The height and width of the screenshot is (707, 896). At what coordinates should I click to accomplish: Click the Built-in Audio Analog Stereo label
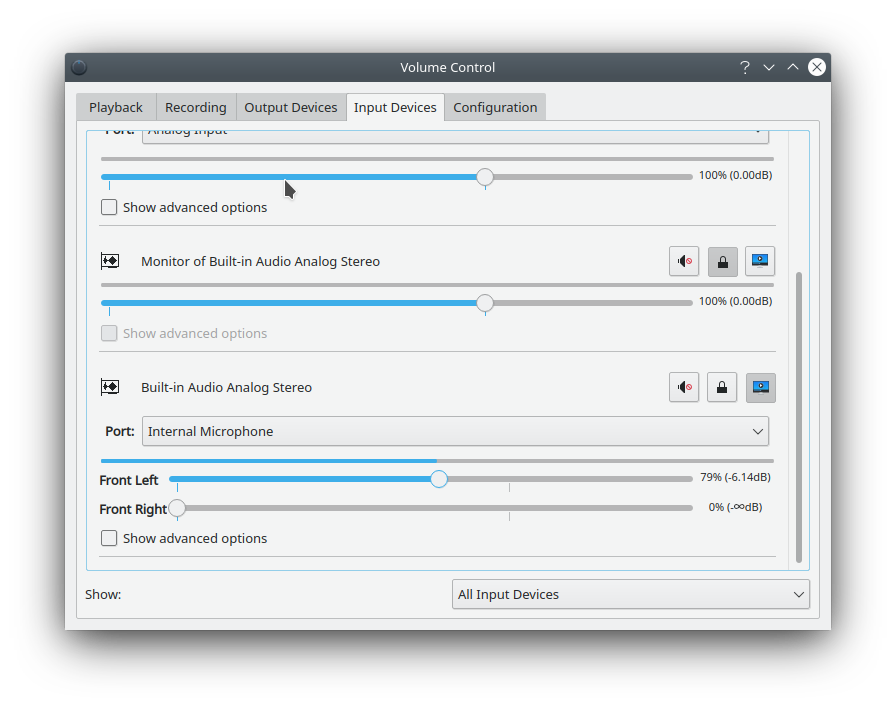tap(226, 387)
